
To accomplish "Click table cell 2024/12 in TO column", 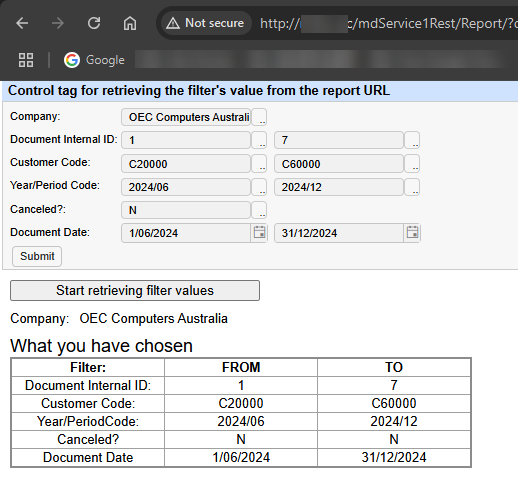I will 394,421.
